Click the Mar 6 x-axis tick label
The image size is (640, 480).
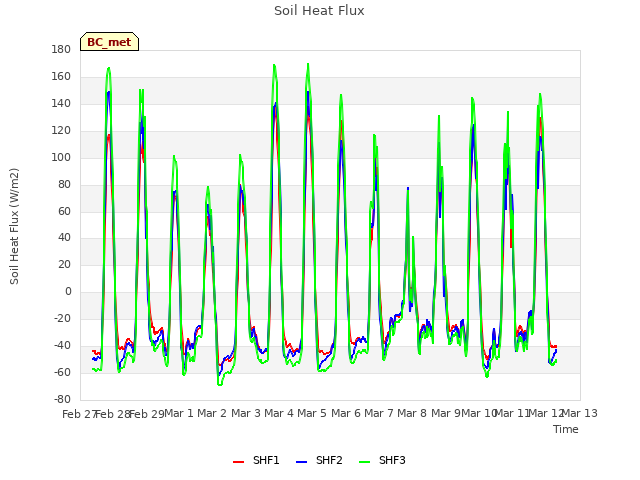click(x=346, y=413)
